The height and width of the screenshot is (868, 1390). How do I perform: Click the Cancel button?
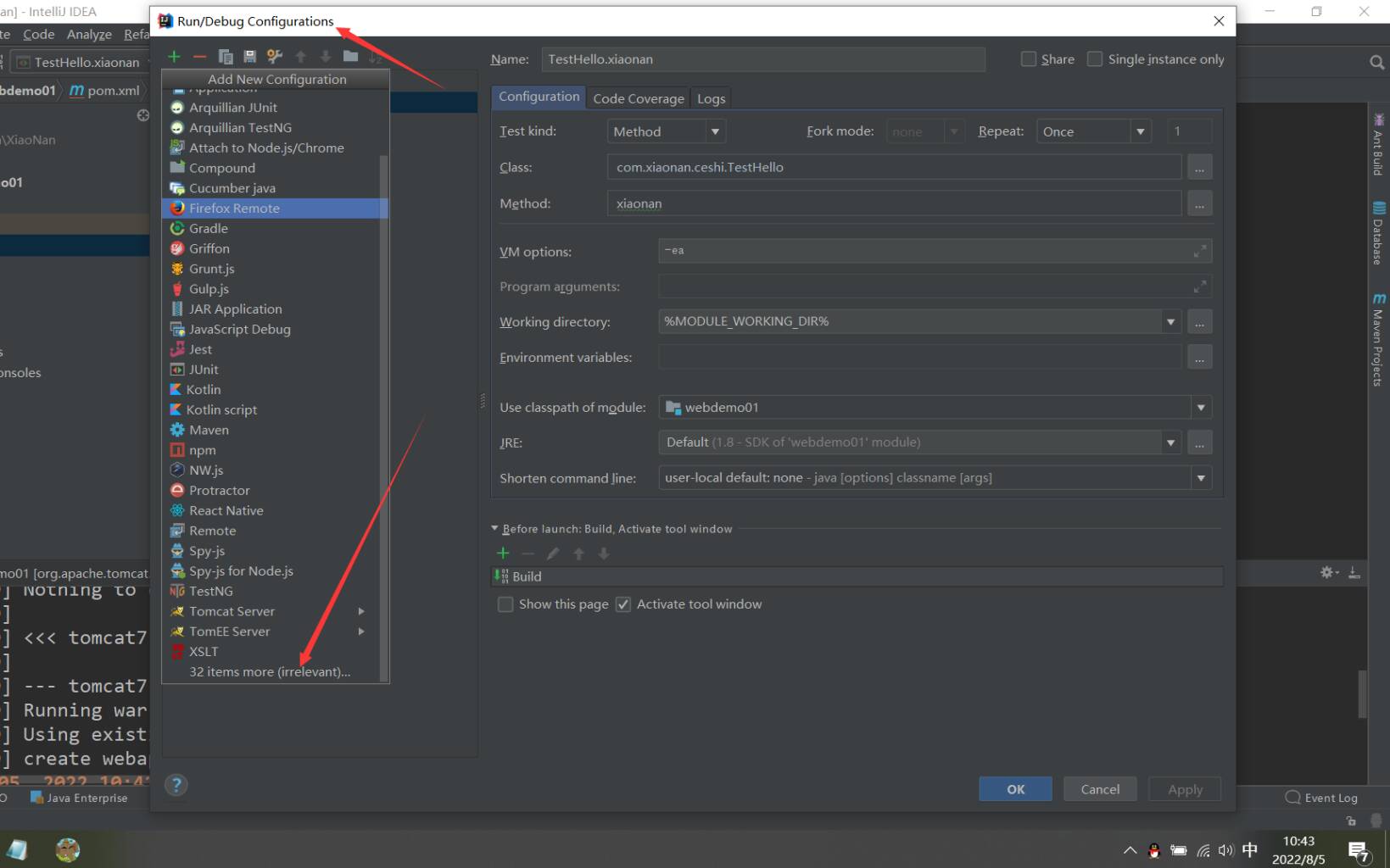click(1100, 789)
